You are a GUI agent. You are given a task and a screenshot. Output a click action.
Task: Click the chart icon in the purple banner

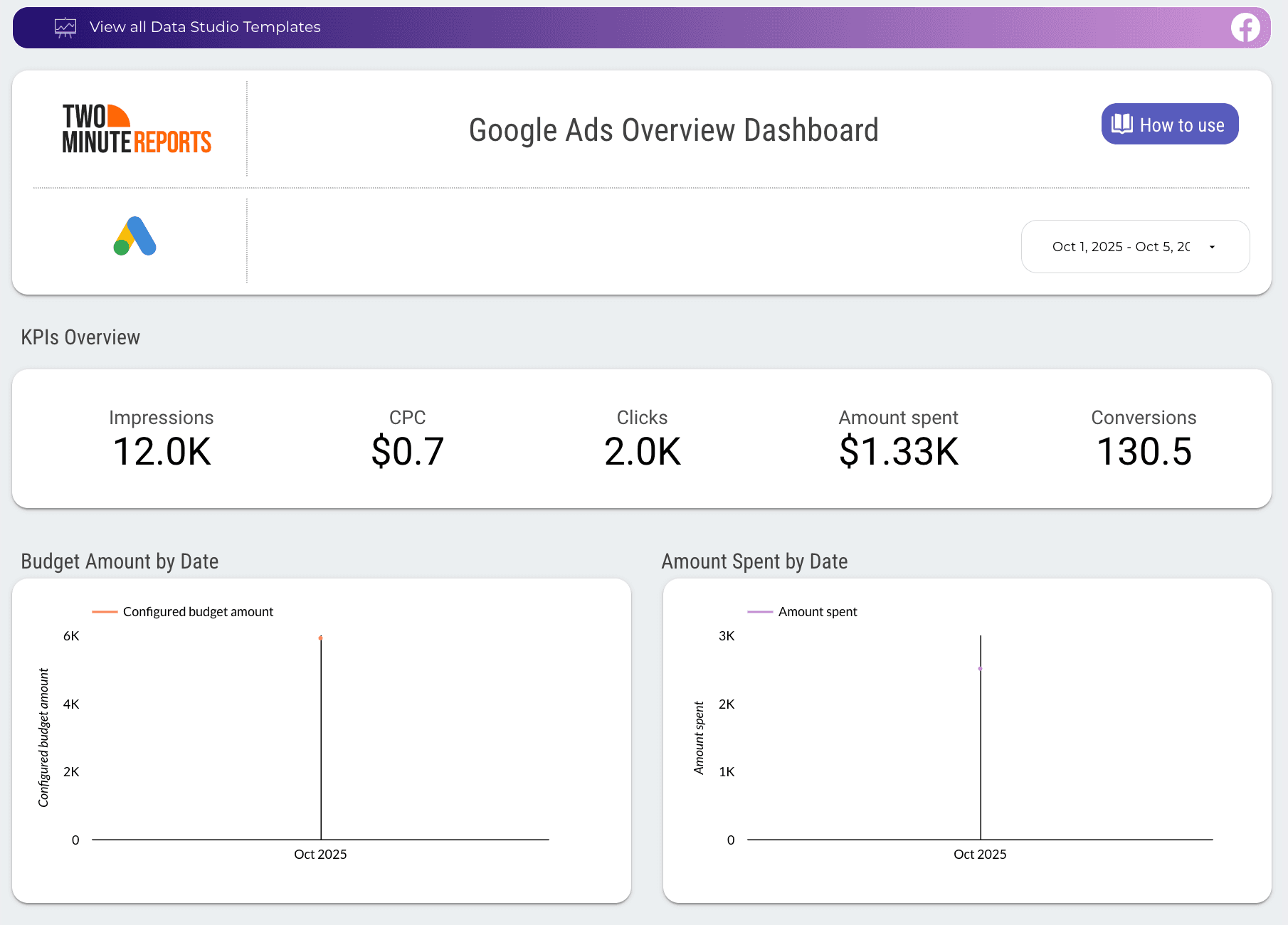pyautogui.click(x=65, y=27)
